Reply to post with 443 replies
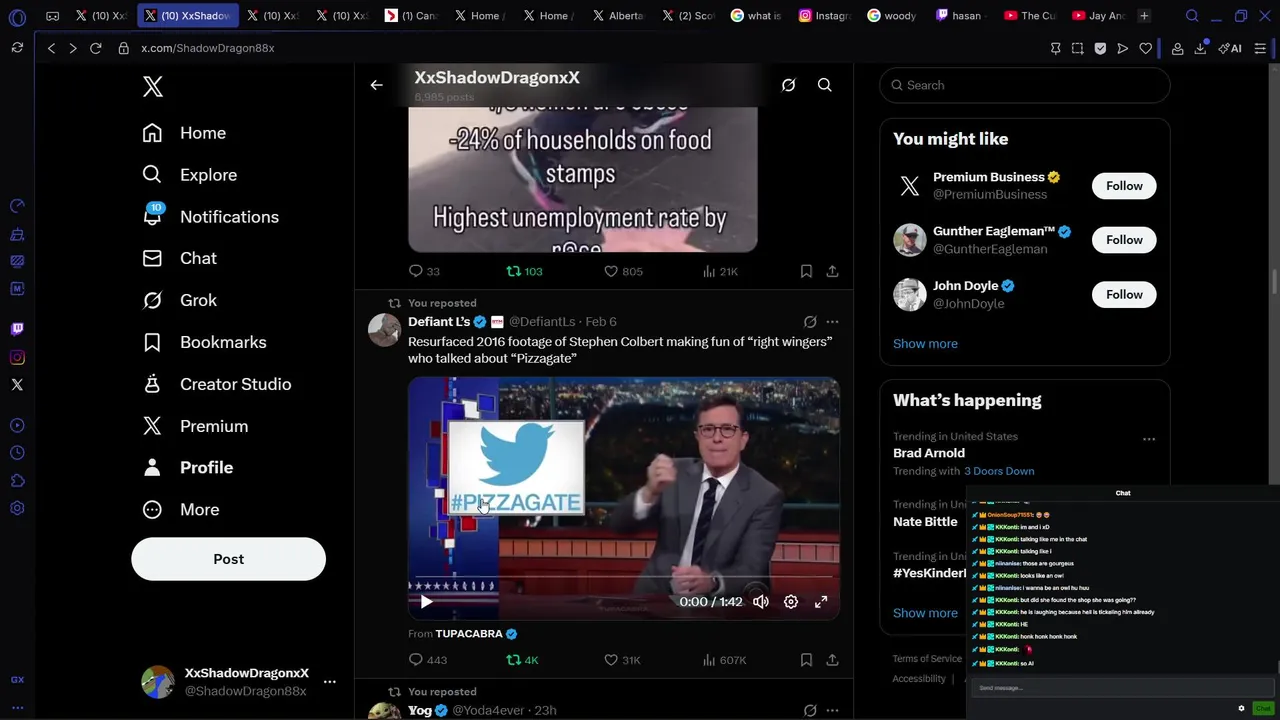Image resolution: width=1280 pixels, height=720 pixels. click(x=427, y=660)
